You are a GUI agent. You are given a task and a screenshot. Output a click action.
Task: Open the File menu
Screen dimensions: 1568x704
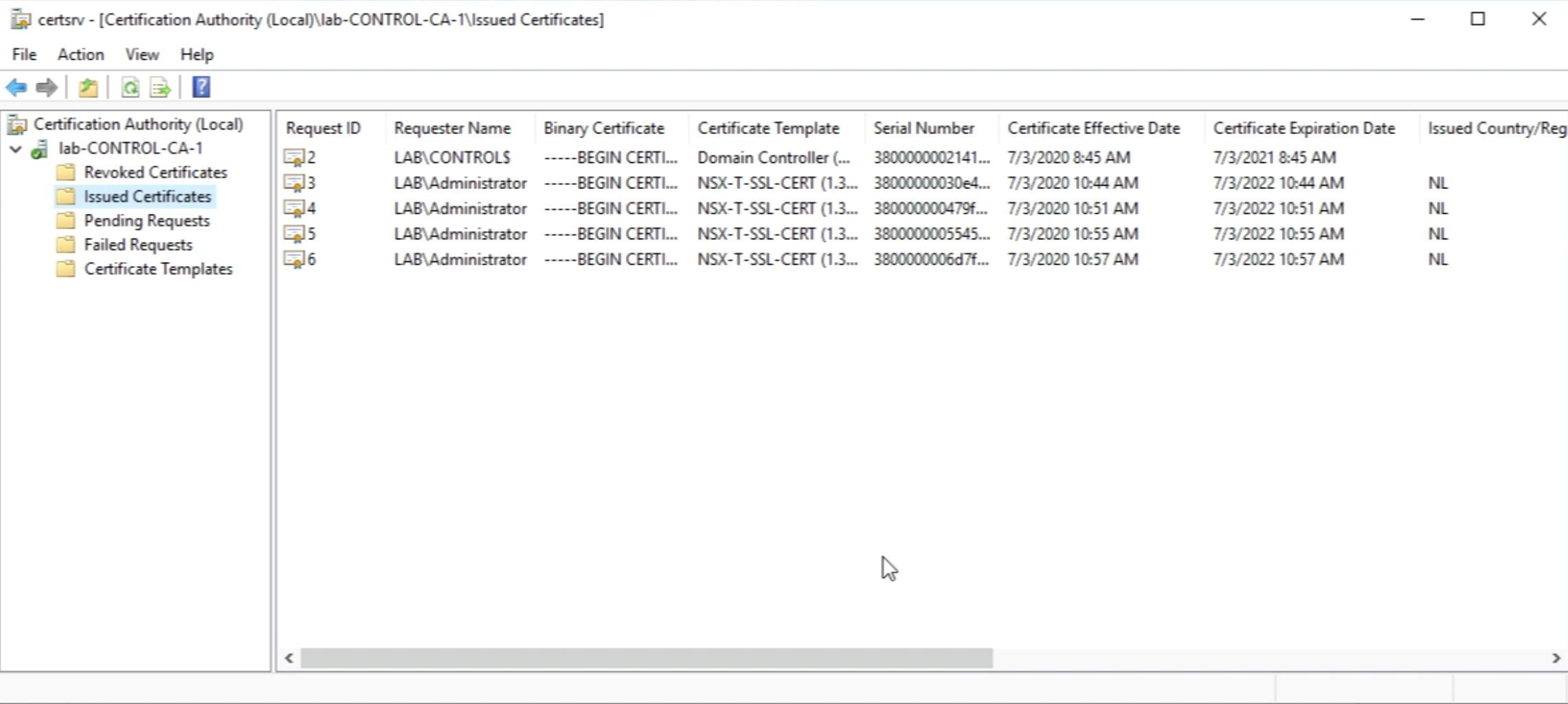pos(24,54)
